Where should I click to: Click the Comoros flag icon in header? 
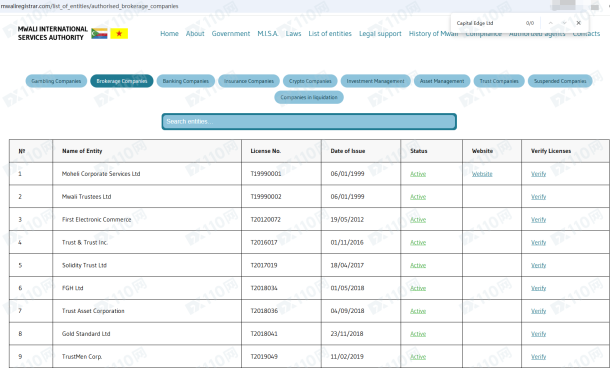[x=99, y=33]
